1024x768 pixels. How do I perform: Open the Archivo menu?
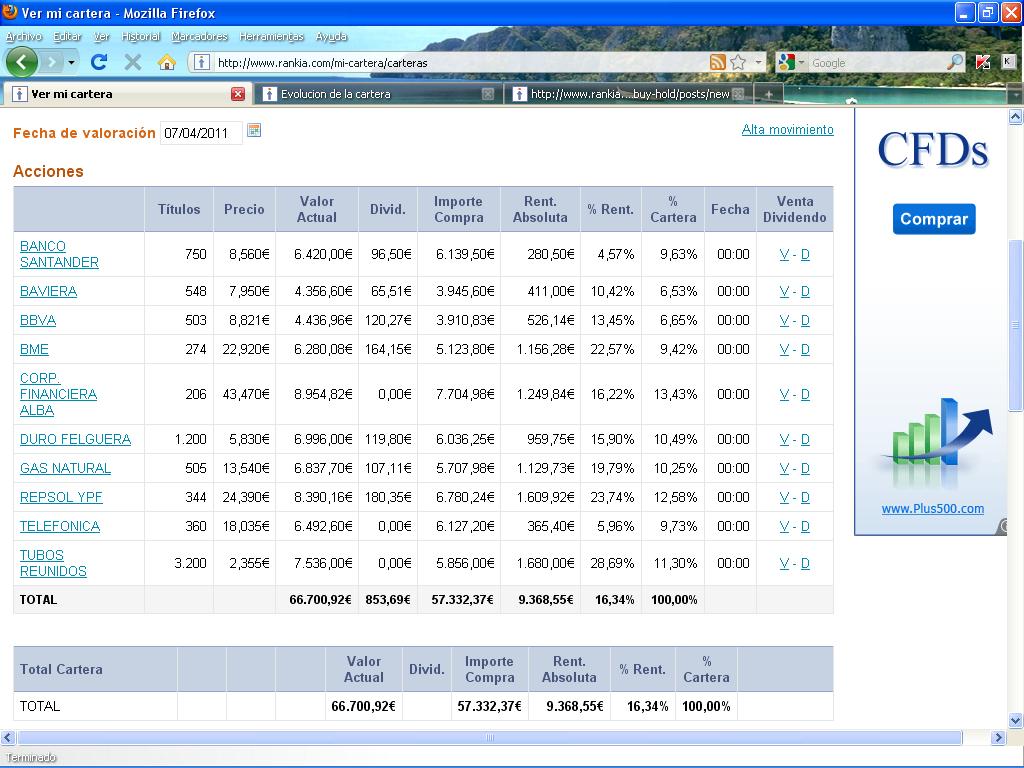click(x=24, y=37)
